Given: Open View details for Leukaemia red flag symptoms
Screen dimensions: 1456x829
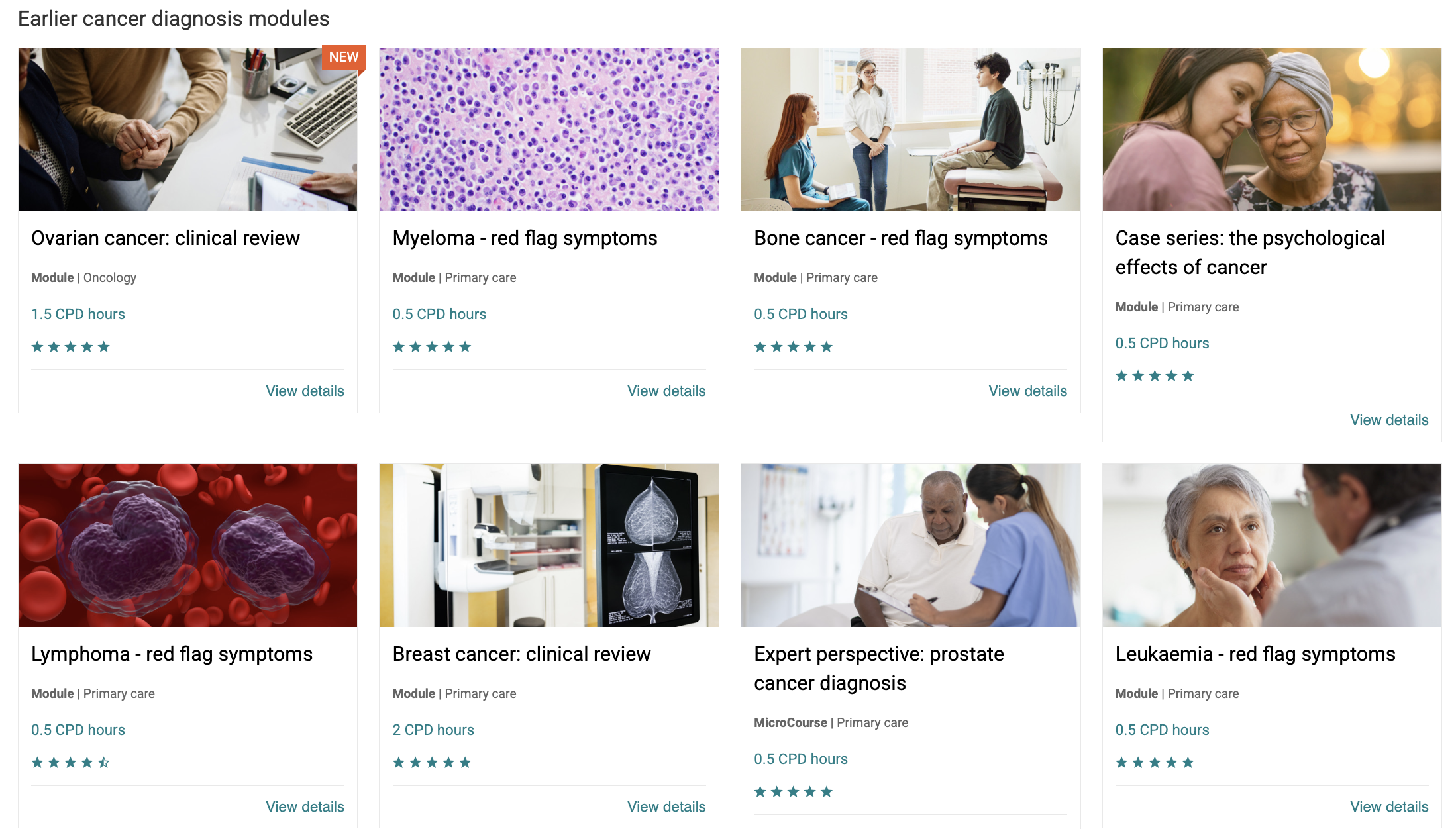Looking at the screenshot, I should click(x=1389, y=807).
